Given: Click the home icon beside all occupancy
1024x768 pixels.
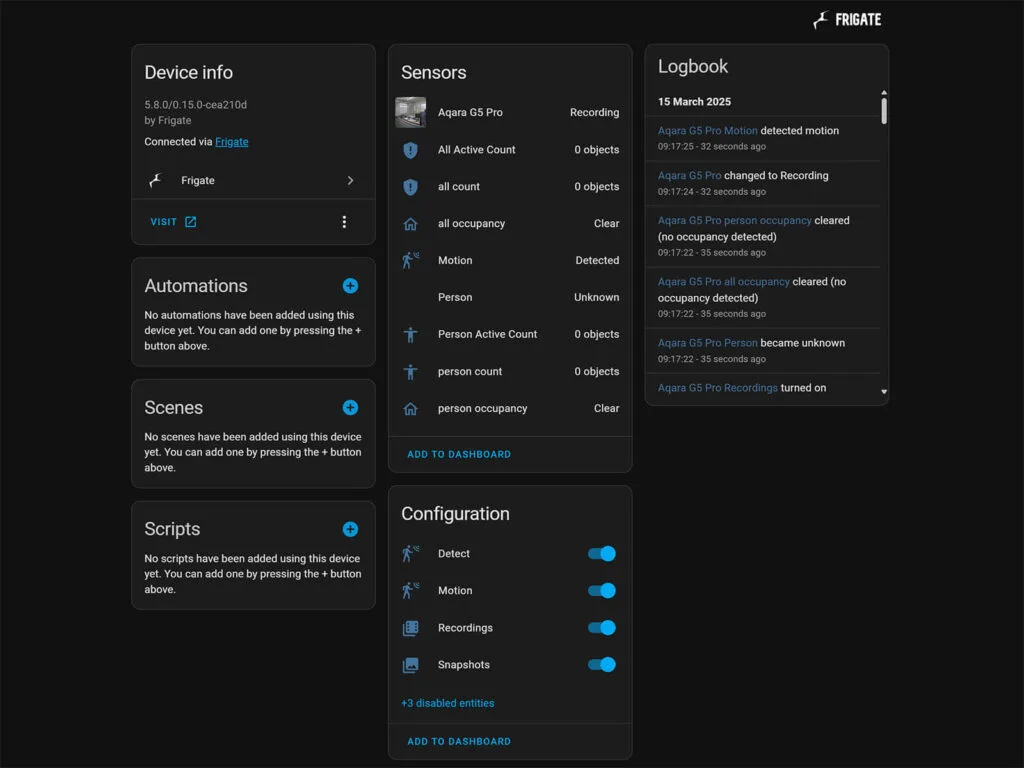Looking at the screenshot, I should pyautogui.click(x=410, y=224).
